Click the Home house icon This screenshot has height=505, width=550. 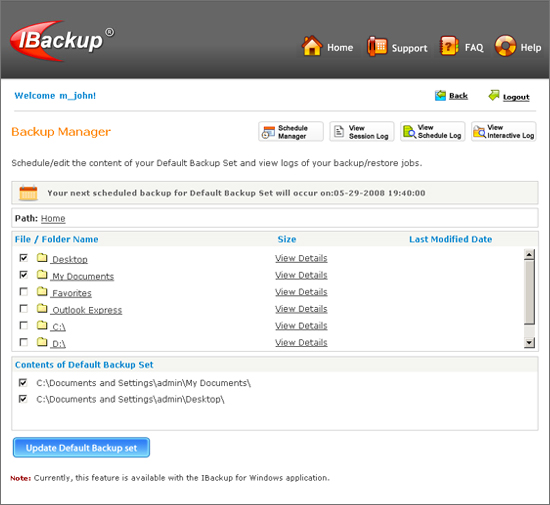click(312, 46)
